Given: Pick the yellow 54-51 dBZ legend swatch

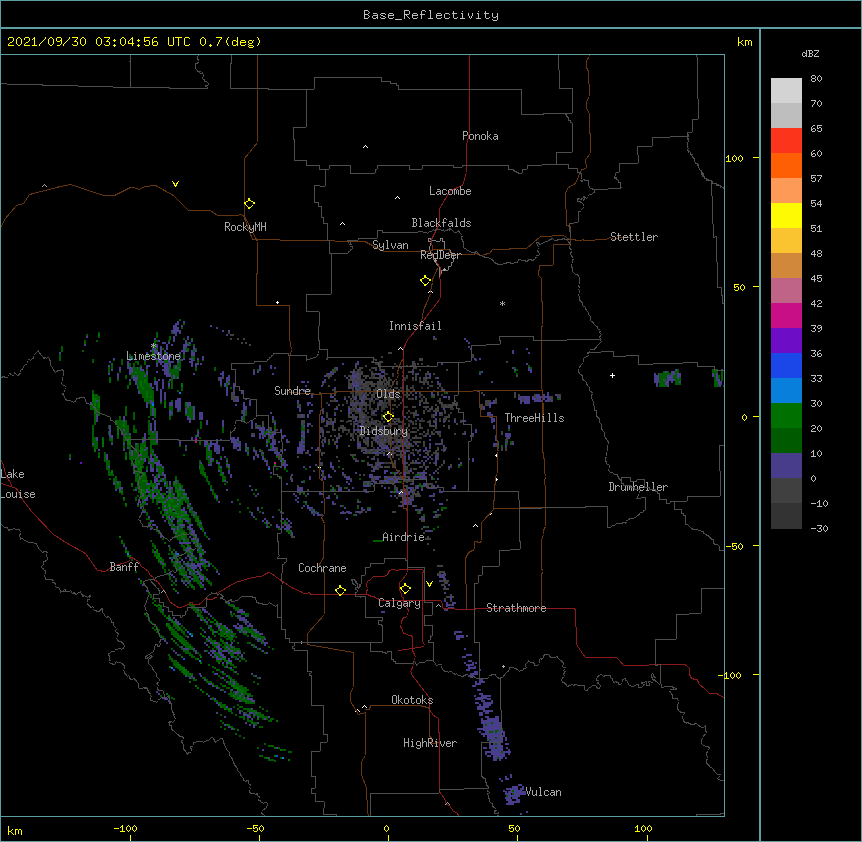Looking at the screenshot, I should (x=786, y=215).
